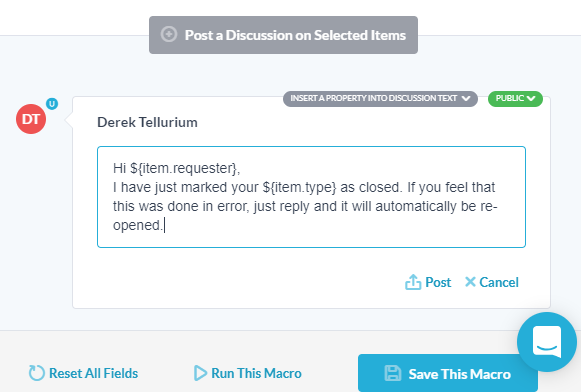This screenshot has width=581, height=392.
Task: Click the Derek Tellurium author name
Action: click(x=147, y=122)
